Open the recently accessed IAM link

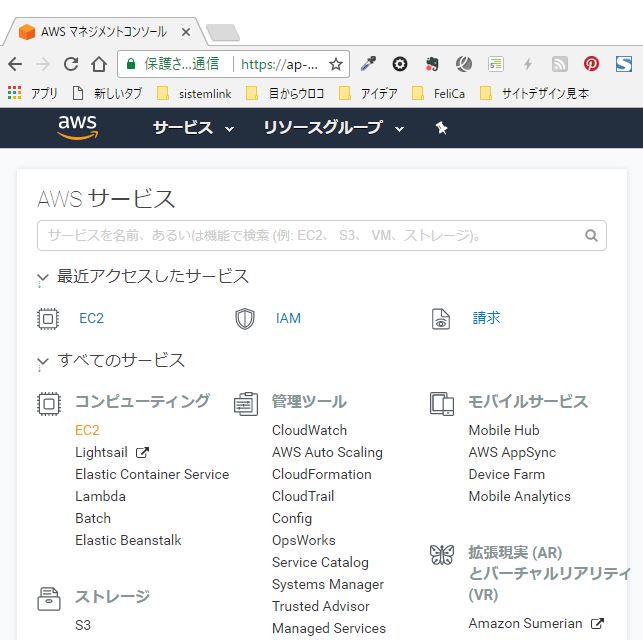pyautogui.click(x=288, y=318)
